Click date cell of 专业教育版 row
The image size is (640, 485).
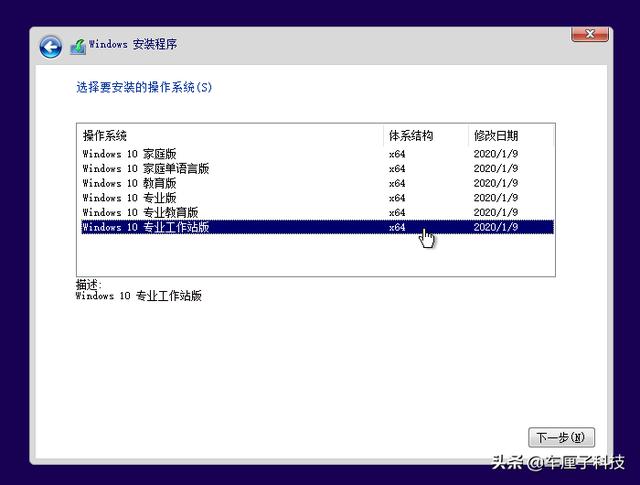tap(496, 213)
